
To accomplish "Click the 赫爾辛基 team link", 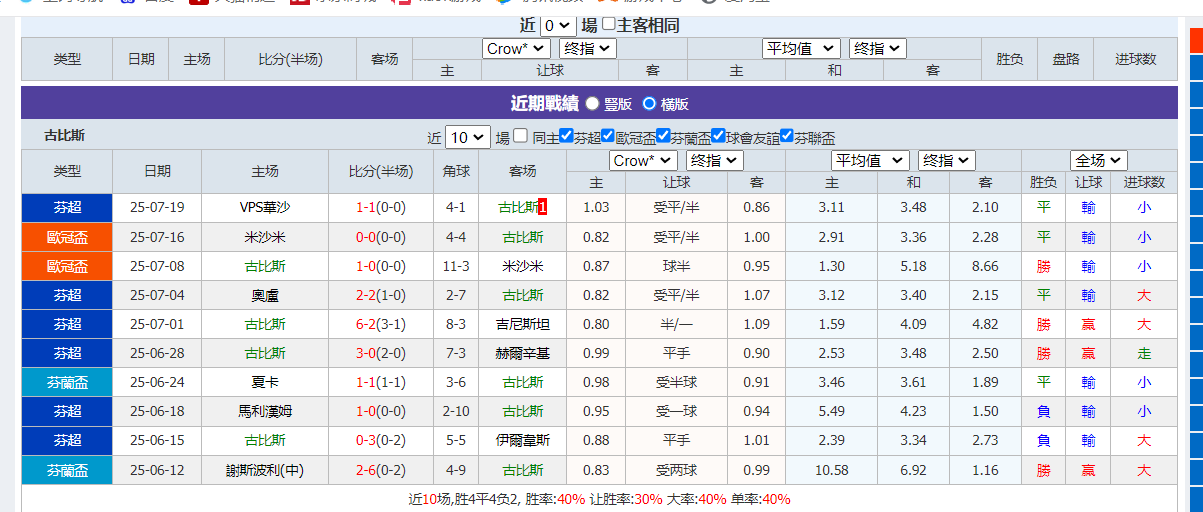I will click(x=523, y=353).
